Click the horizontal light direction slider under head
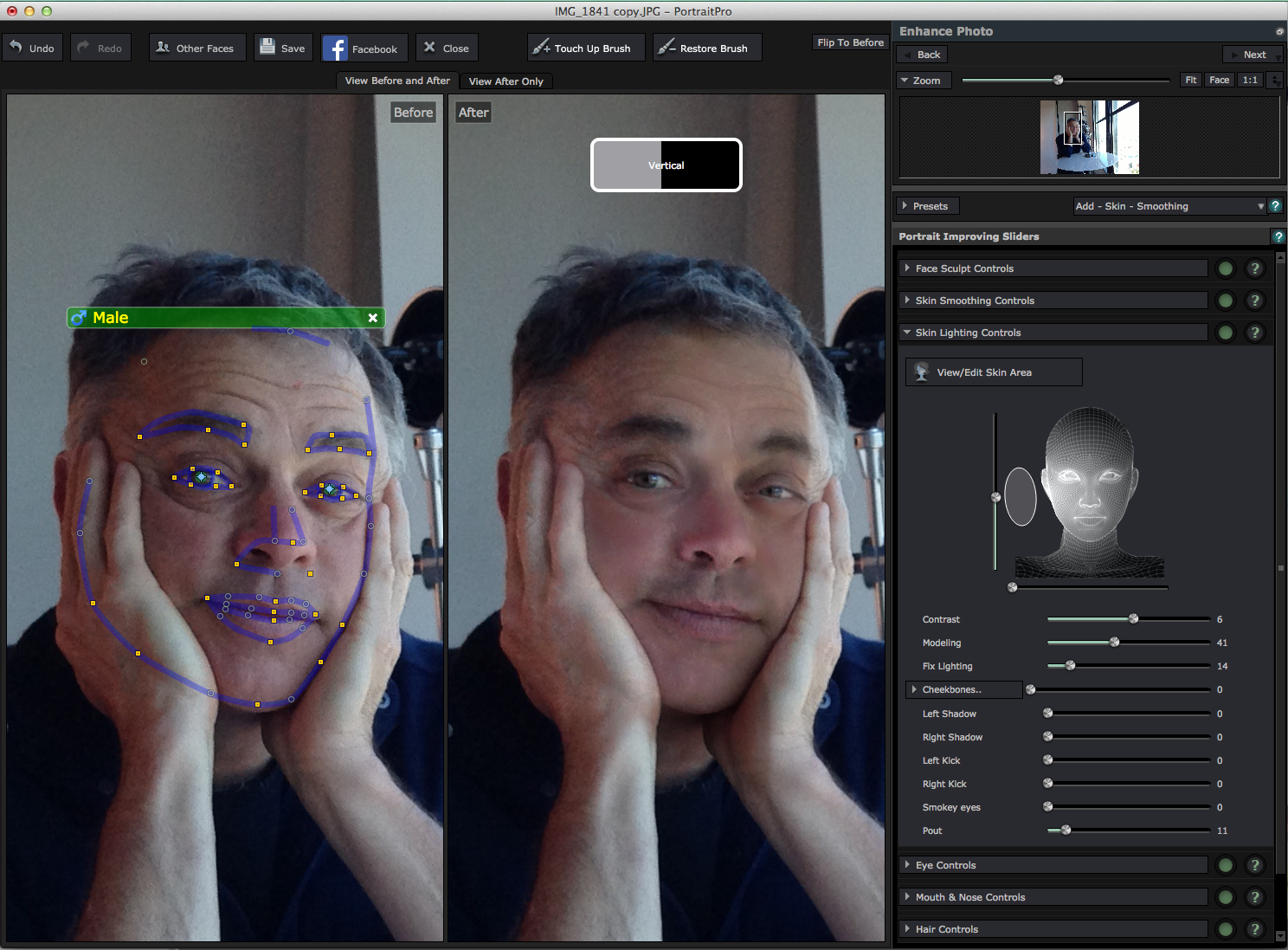The height and width of the screenshot is (950, 1288). 1089,588
